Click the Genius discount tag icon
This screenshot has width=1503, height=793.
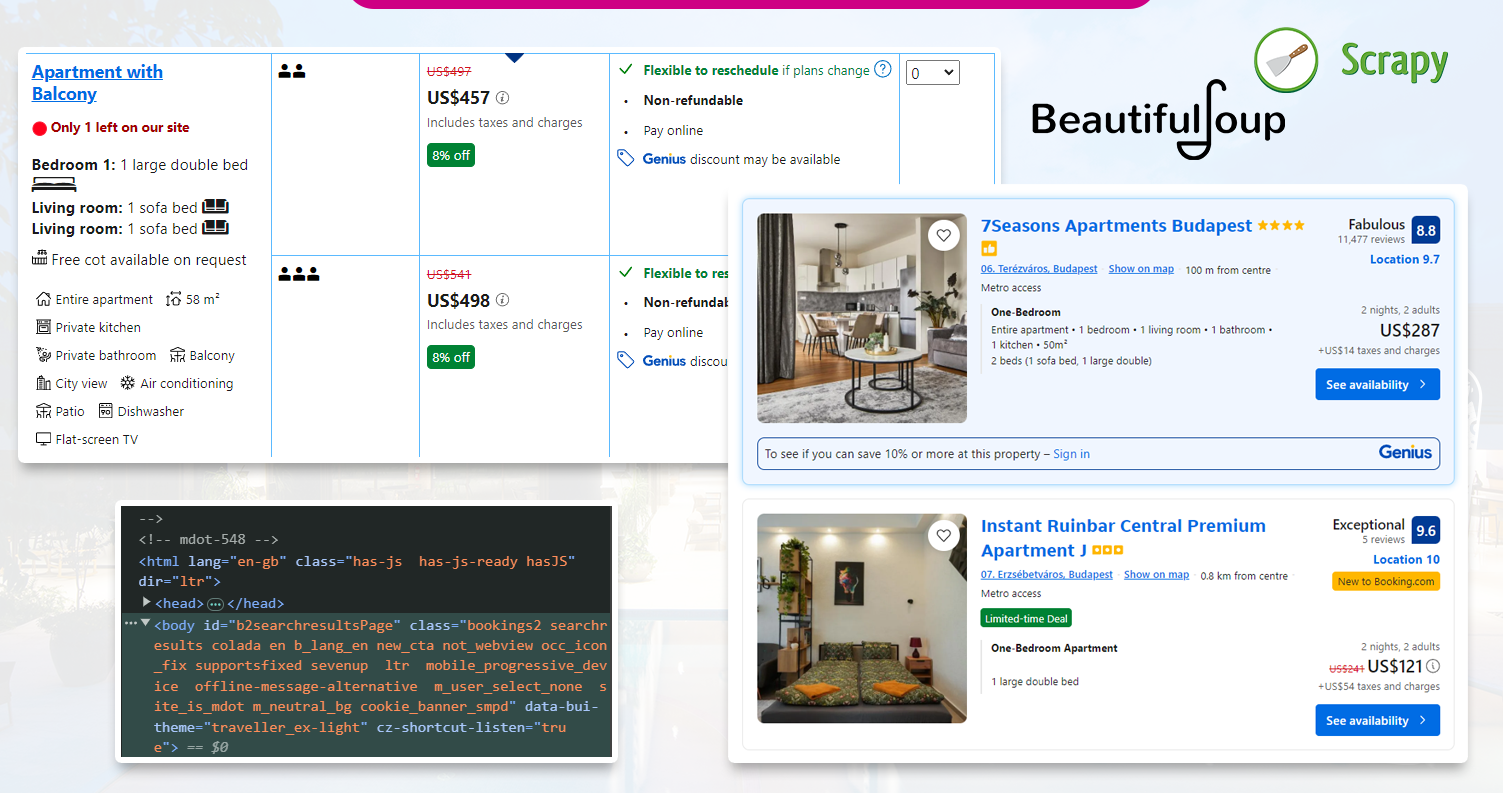627,160
